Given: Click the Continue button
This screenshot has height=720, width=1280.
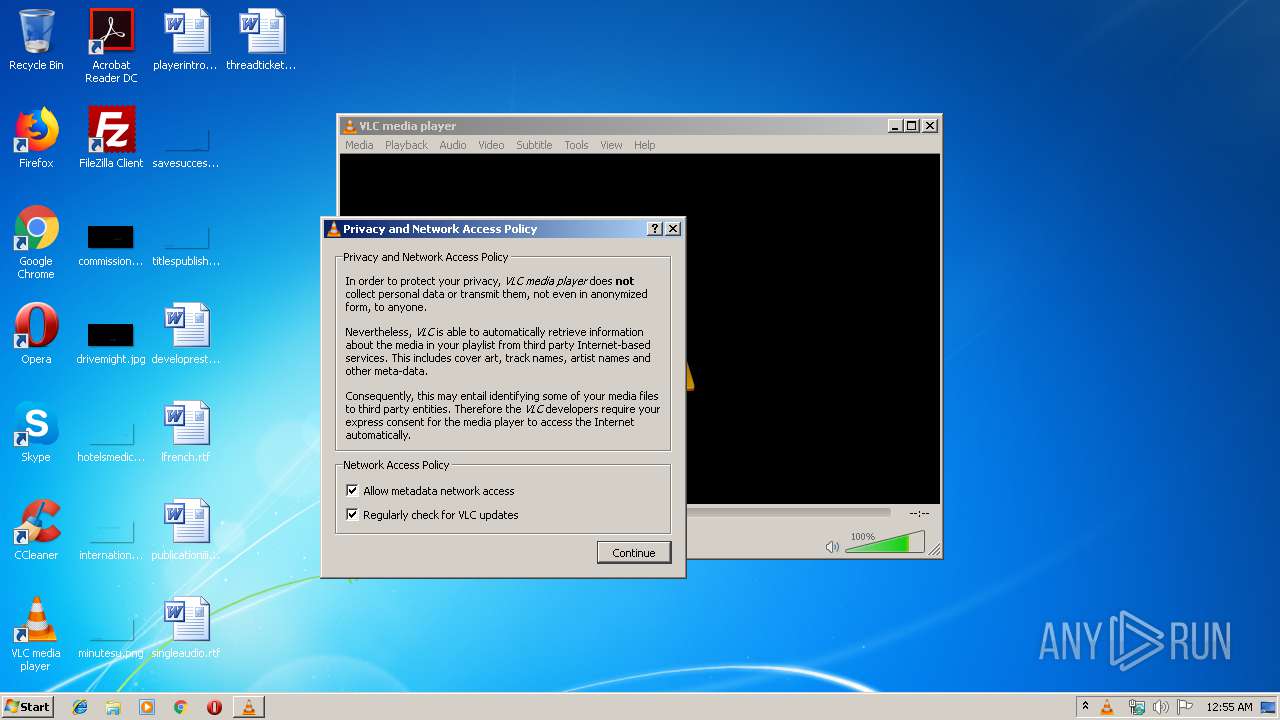Looking at the screenshot, I should pos(634,553).
